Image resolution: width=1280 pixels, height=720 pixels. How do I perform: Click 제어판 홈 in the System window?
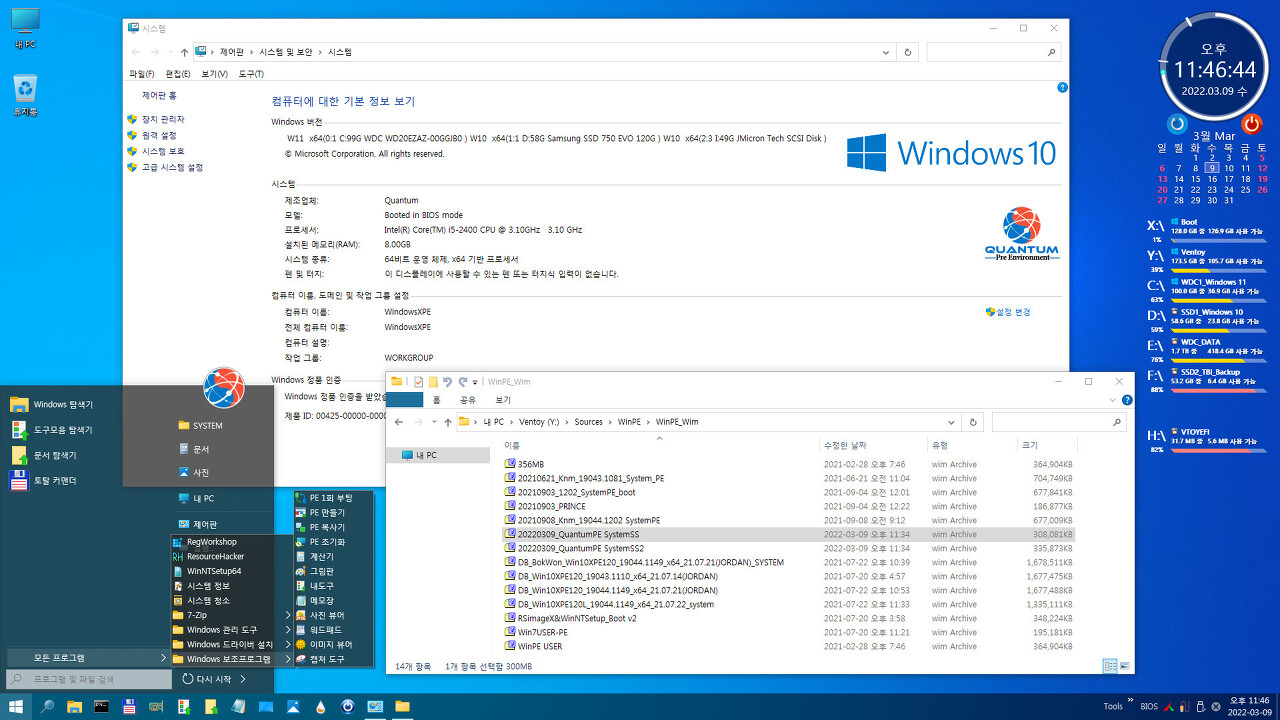click(159, 95)
